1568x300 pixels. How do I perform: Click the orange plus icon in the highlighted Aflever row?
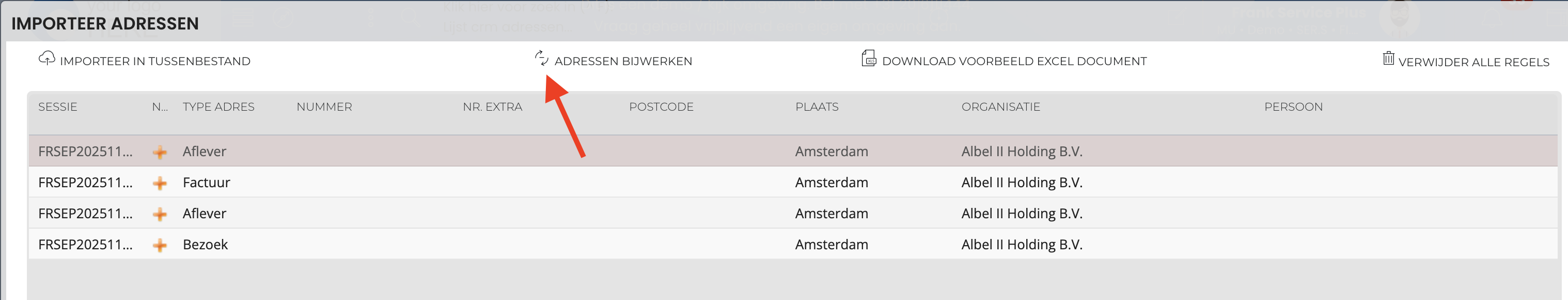pyautogui.click(x=160, y=152)
